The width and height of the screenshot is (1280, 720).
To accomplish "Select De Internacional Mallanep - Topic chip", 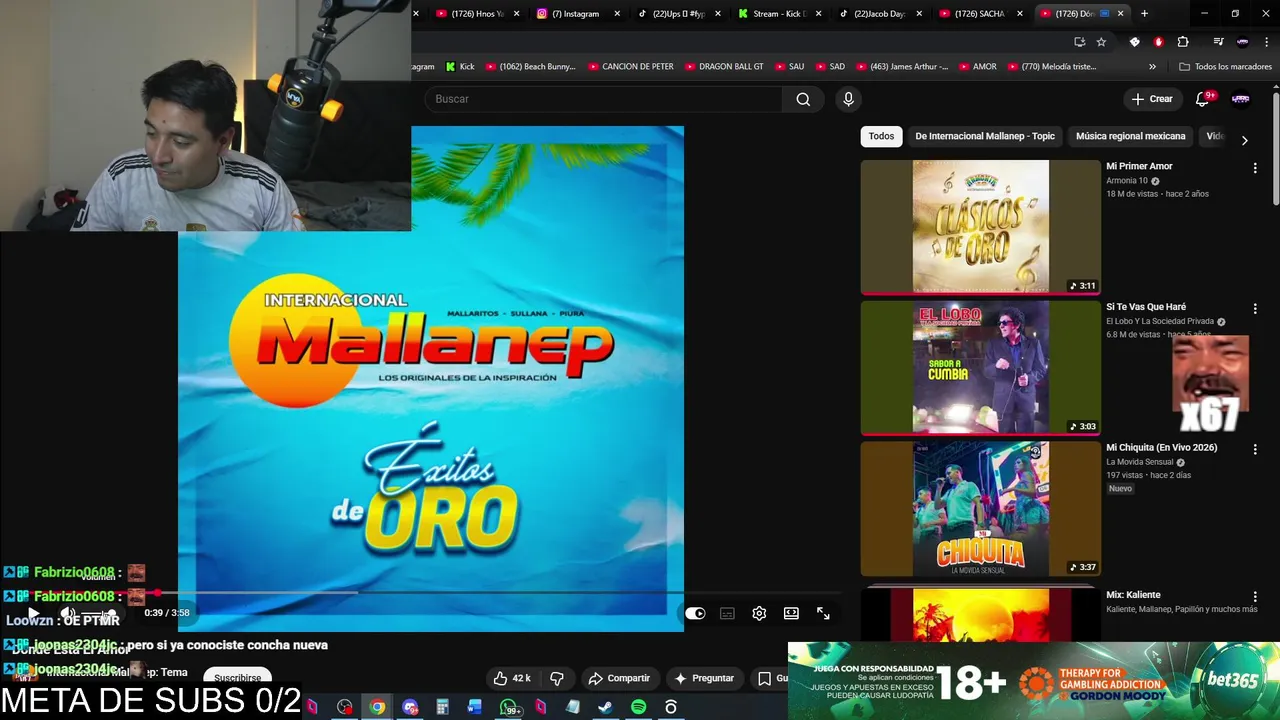I will [x=985, y=136].
